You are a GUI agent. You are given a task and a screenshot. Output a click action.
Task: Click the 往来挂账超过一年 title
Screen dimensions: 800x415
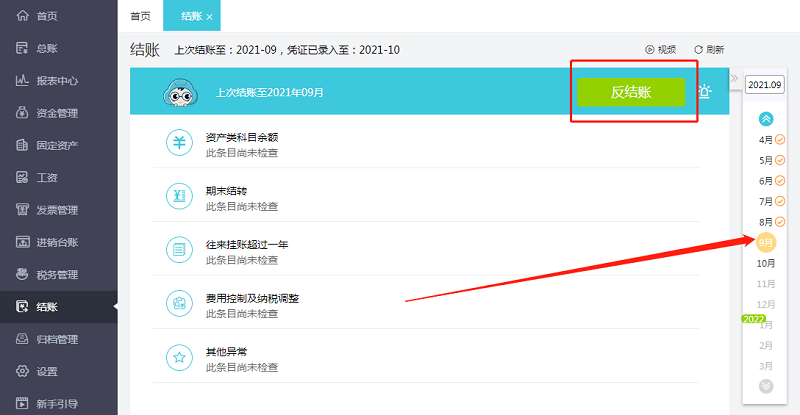pyautogui.click(x=247, y=245)
